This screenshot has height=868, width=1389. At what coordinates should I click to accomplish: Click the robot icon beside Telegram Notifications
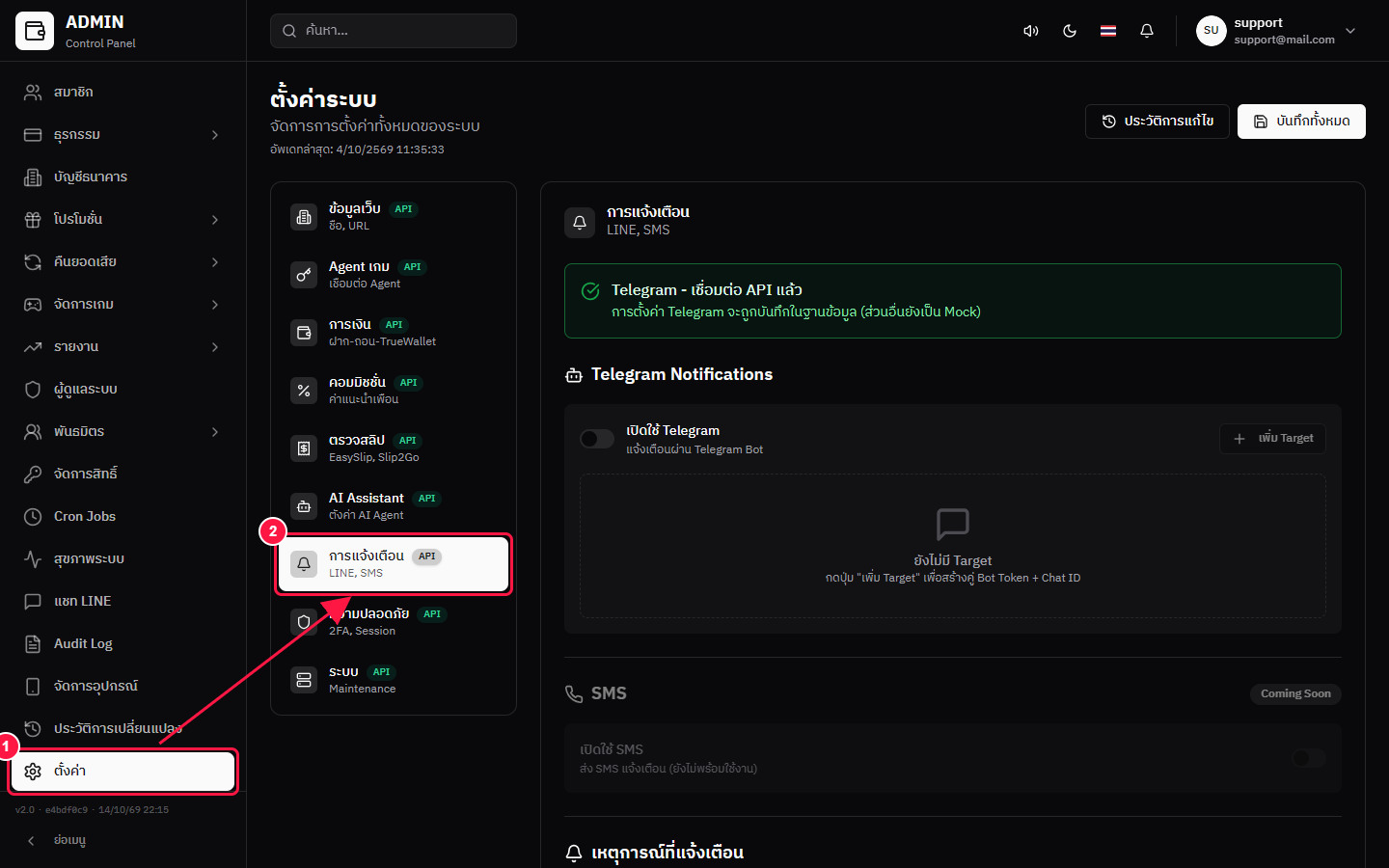pyautogui.click(x=574, y=375)
